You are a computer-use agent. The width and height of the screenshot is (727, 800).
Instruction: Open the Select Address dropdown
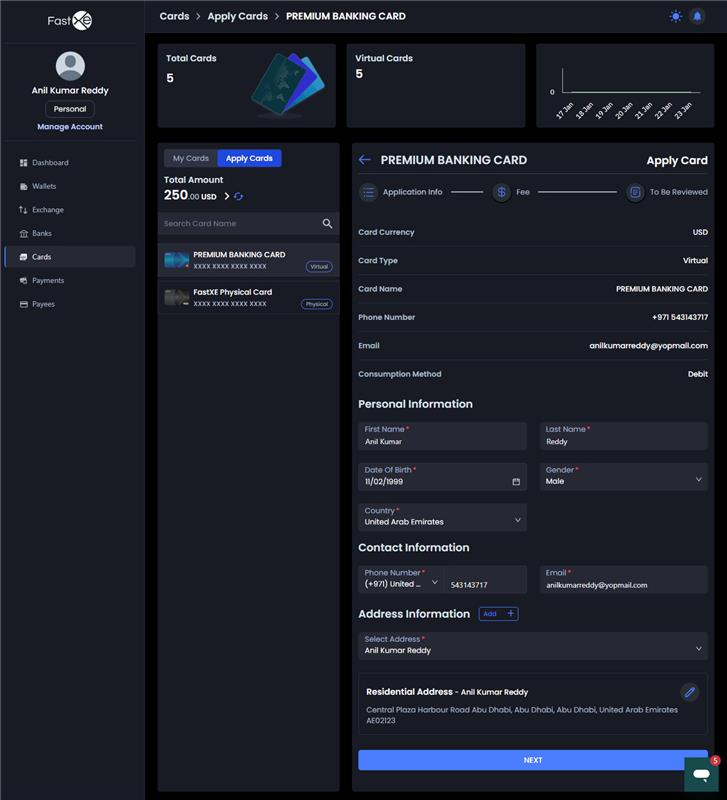coord(698,649)
